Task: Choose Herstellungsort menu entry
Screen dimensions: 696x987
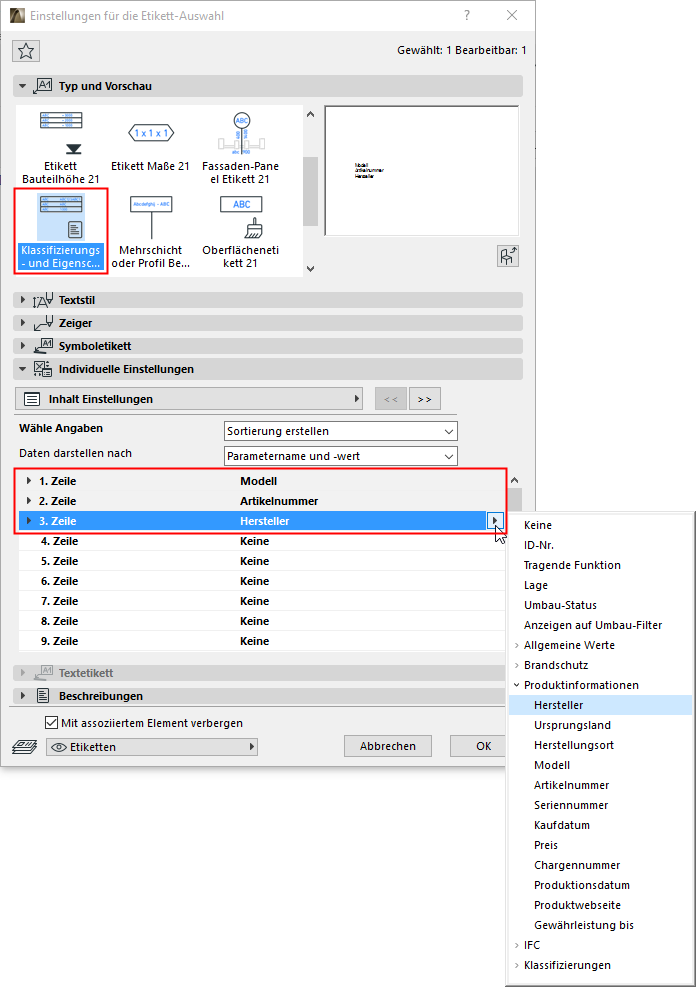Action: pos(600,745)
